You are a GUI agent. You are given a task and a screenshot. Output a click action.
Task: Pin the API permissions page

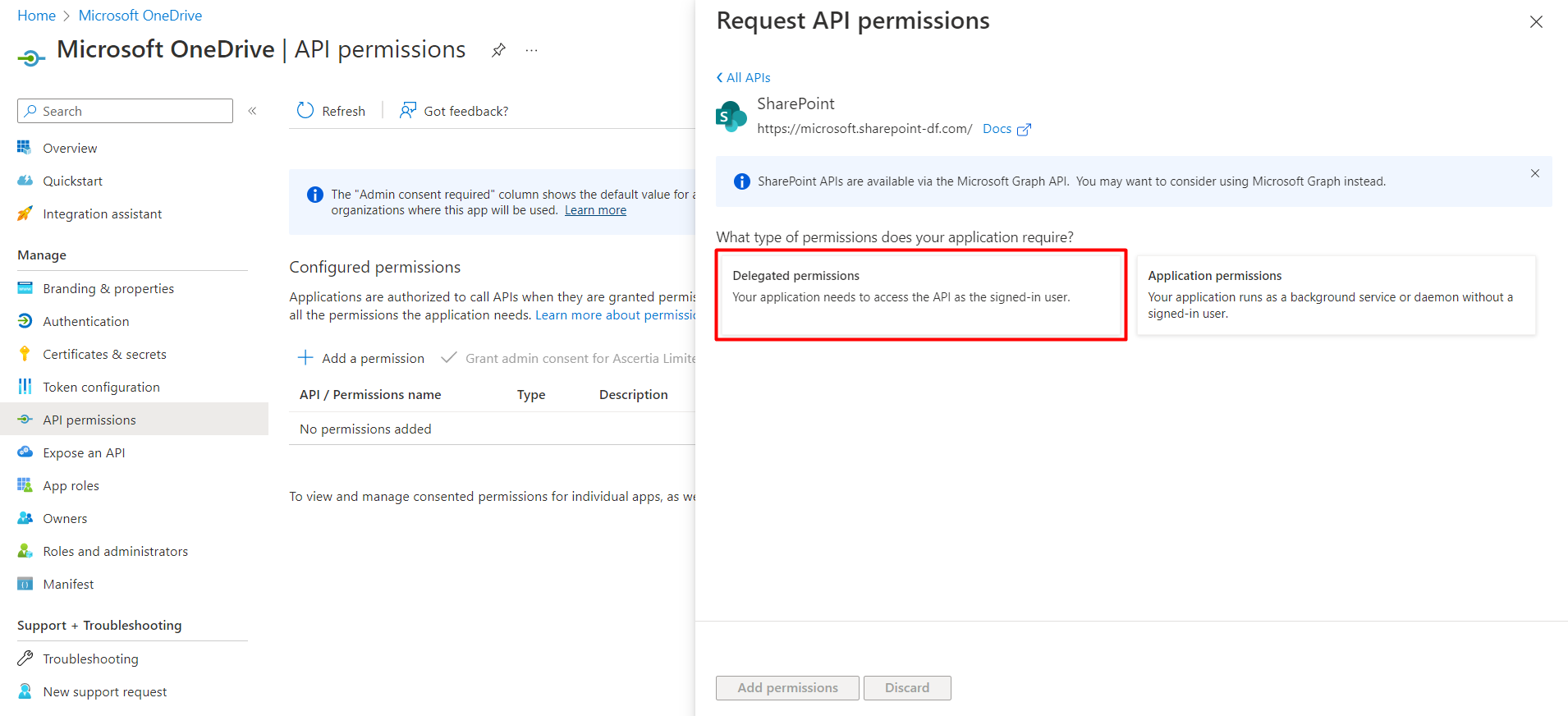pos(498,50)
